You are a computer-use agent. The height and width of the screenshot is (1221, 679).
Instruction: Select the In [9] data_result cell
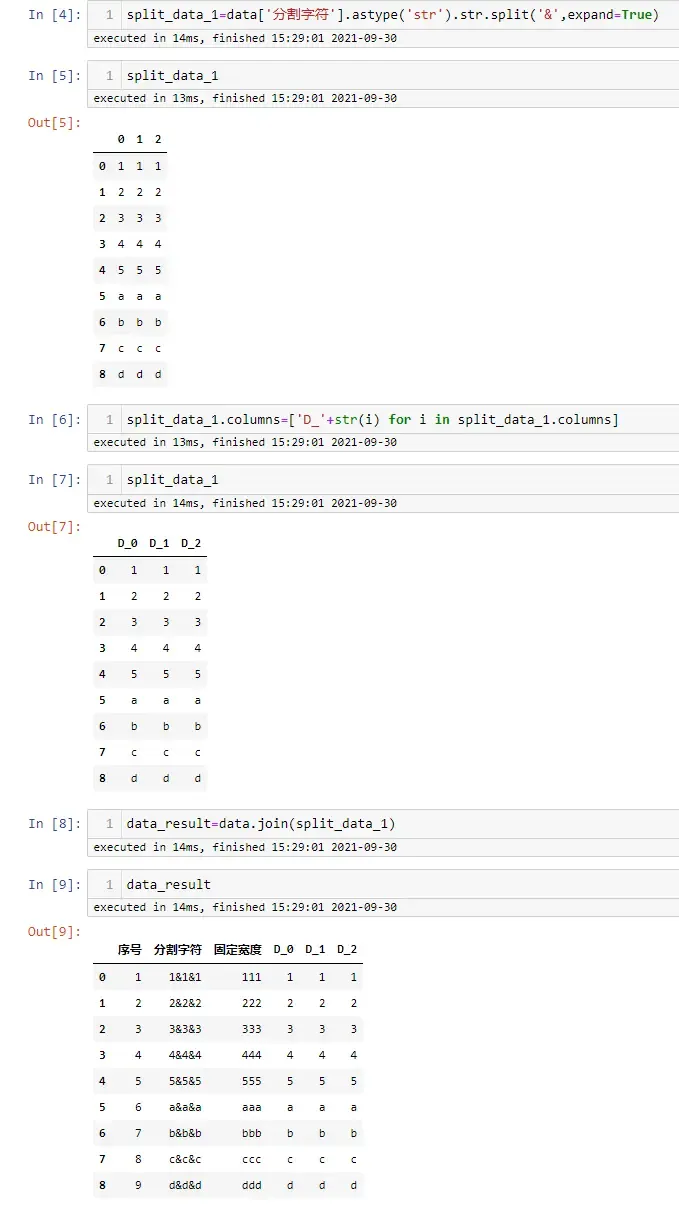coord(383,885)
